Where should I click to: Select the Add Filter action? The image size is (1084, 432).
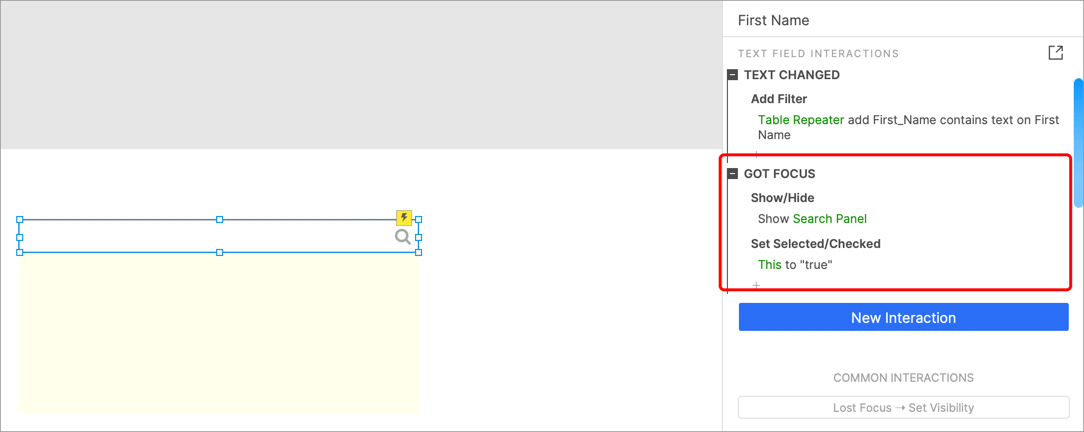(778, 99)
